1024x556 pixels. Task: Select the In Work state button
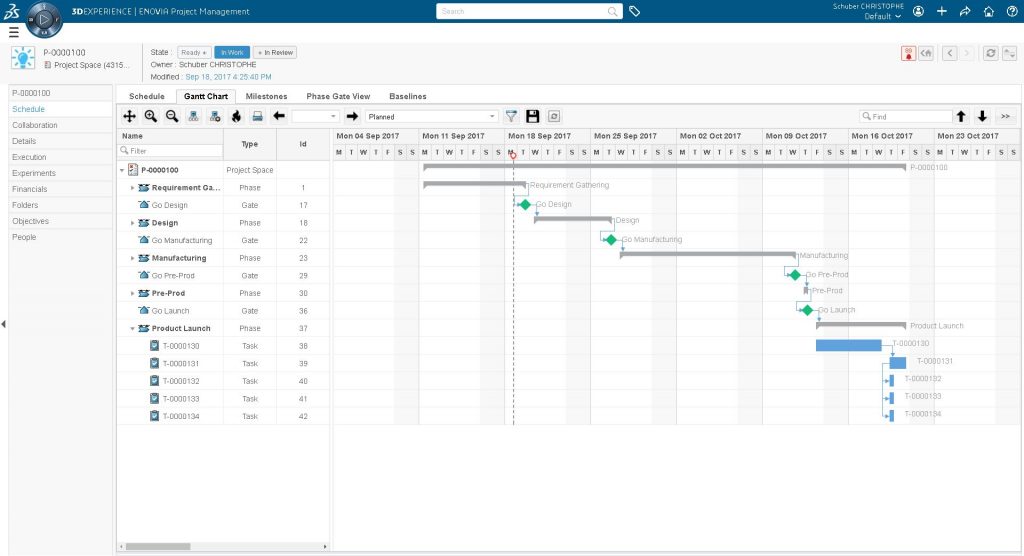tap(232, 52)
